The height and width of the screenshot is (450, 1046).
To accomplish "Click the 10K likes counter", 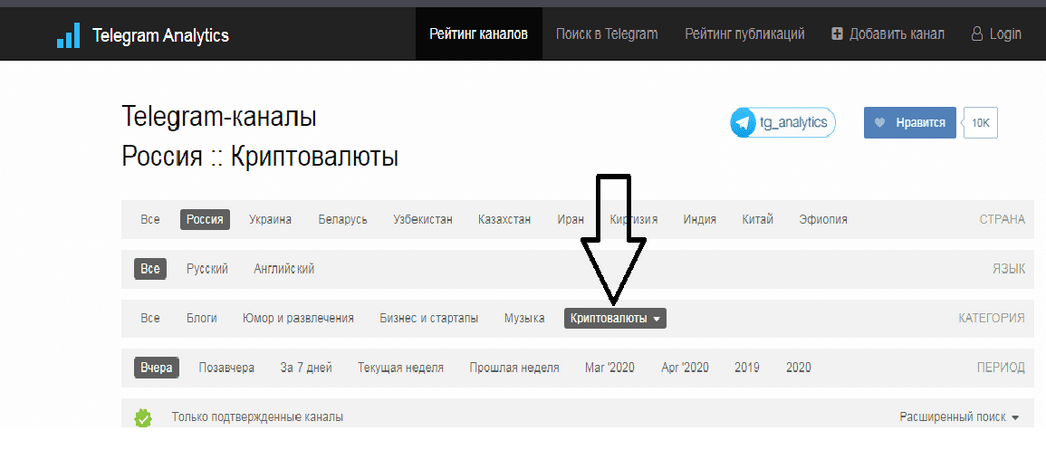I will coord(981,123).
